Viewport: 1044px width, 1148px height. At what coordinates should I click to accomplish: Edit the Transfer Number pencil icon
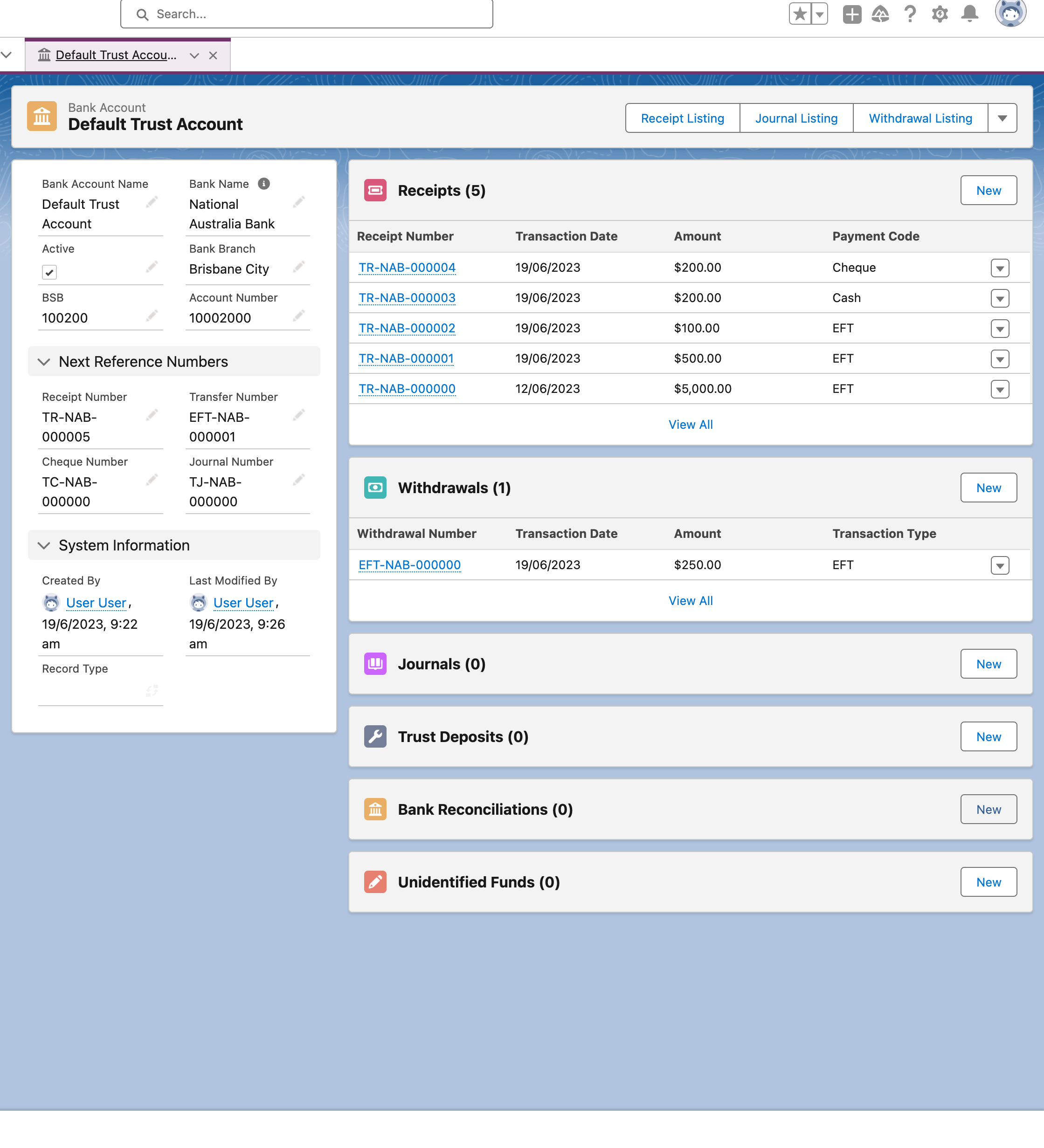tap(298, 415)
